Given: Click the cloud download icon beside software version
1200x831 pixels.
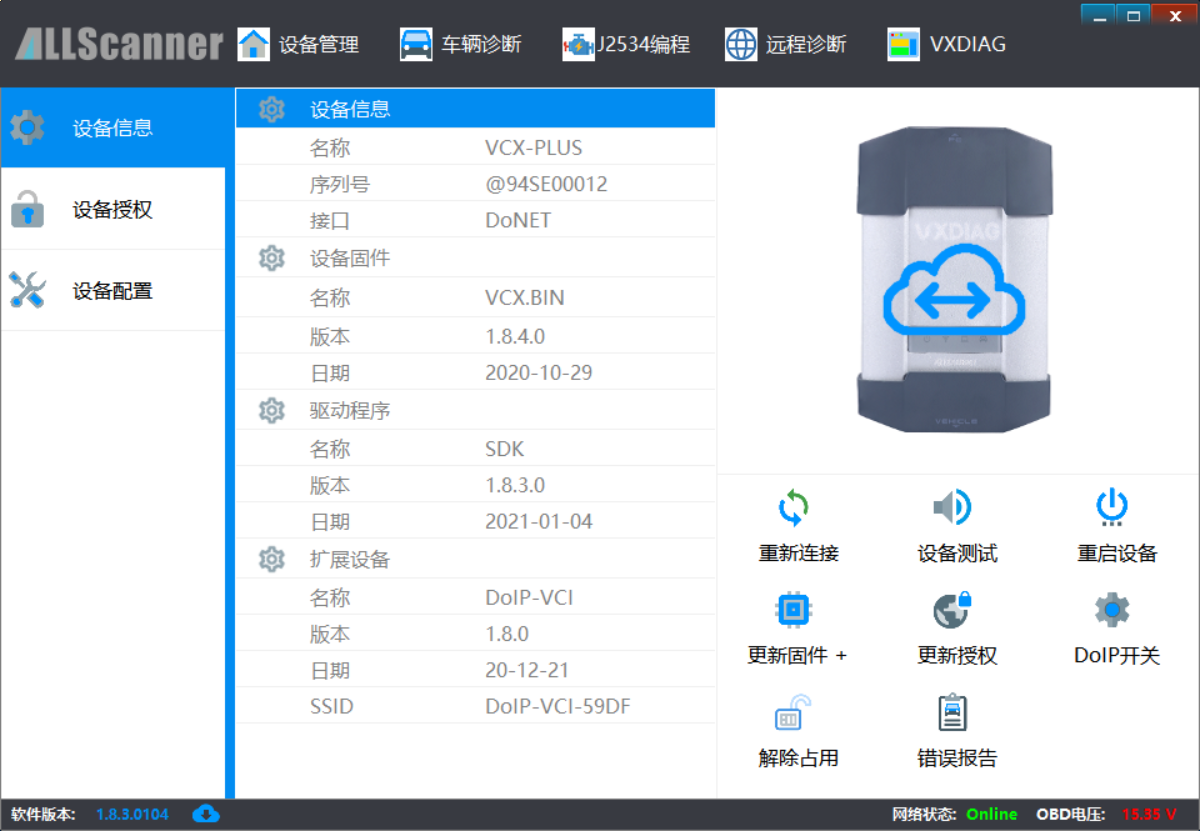Looking at the screenshot, I should click(x=206, y=813).
